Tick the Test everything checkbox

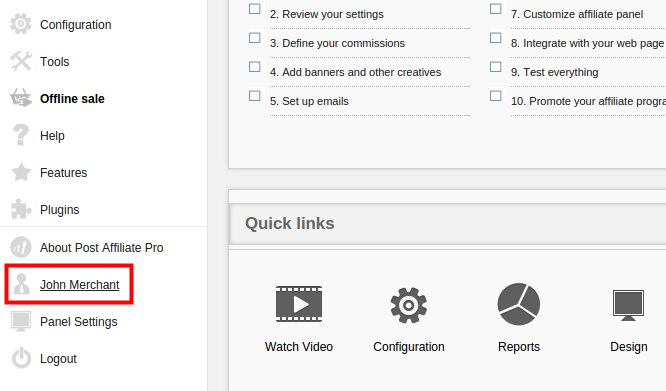click(495, 67)
